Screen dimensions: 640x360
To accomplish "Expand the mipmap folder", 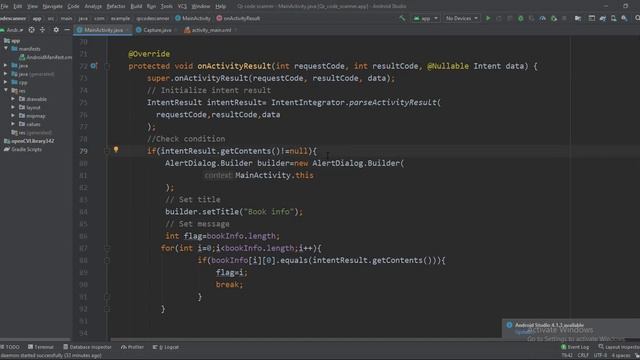I will pos(13,116).
